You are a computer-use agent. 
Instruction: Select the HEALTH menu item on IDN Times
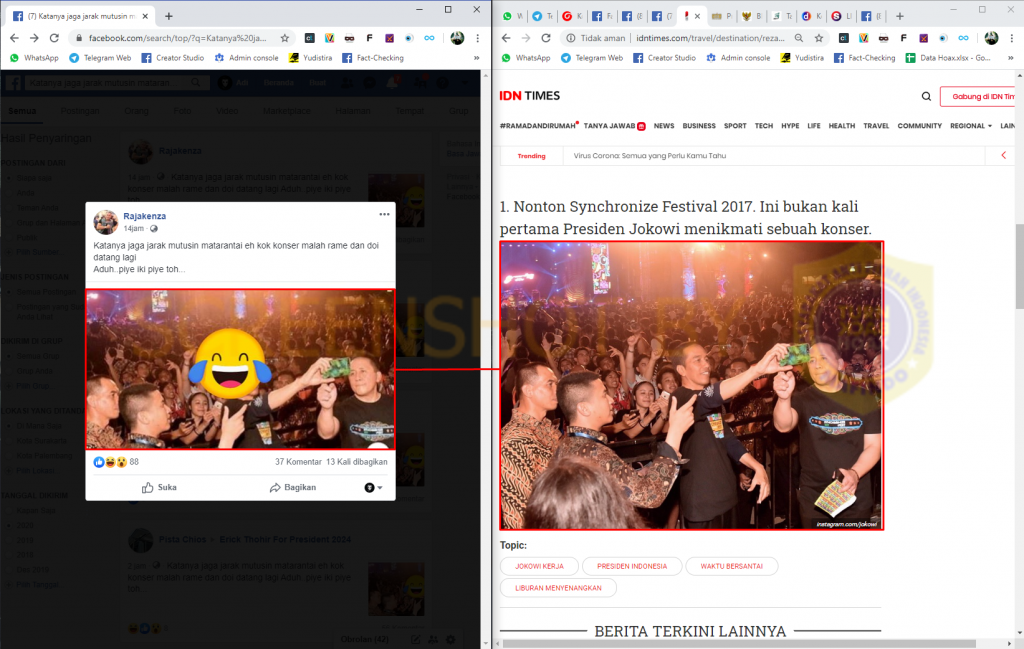click(x=841, y=126)
